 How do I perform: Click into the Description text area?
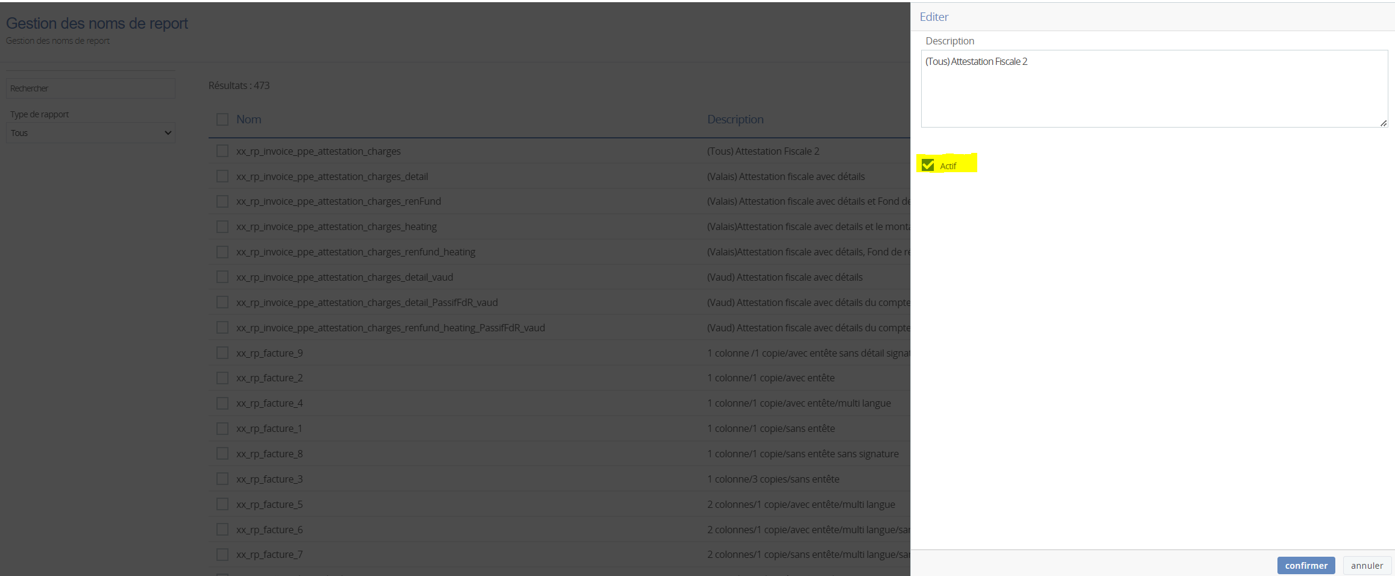pos(1153,89)
